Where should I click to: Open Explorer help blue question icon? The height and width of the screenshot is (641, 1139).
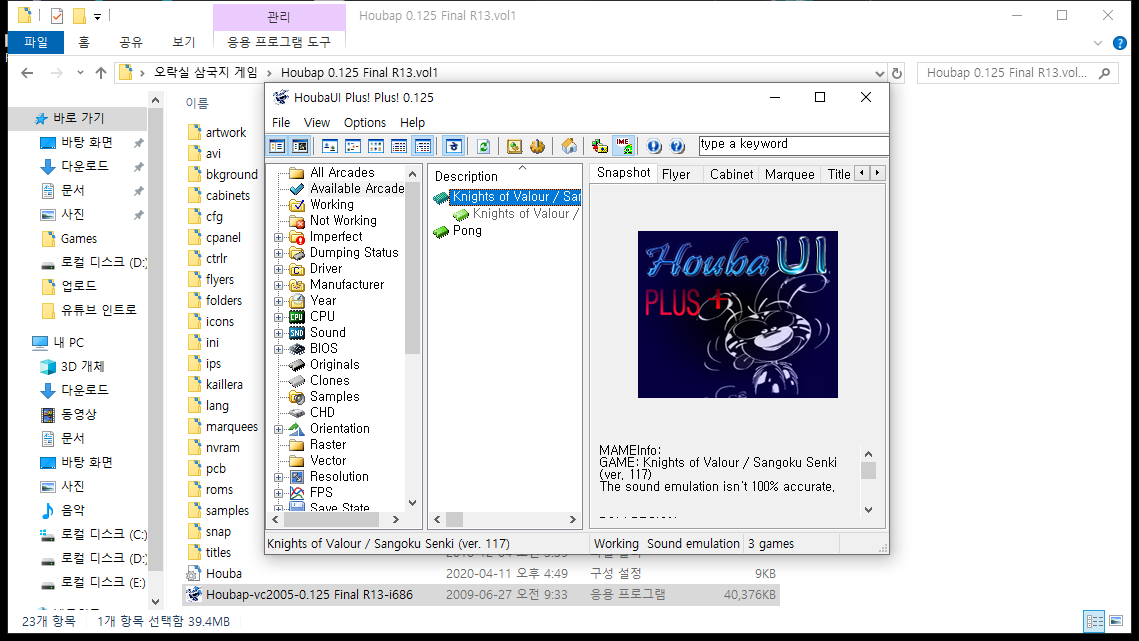pos(1120,43)
